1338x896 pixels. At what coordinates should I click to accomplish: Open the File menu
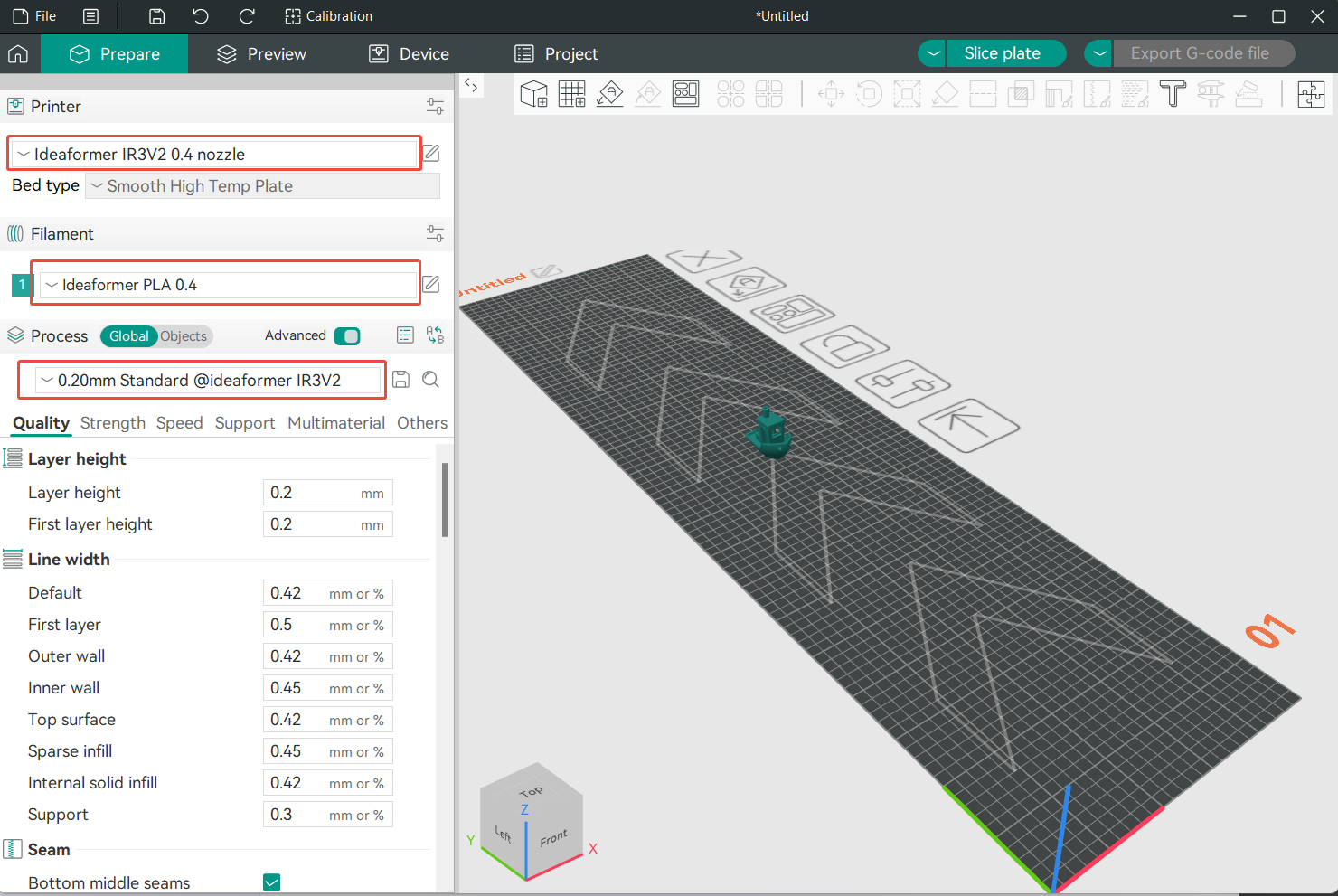click(34, 16)
